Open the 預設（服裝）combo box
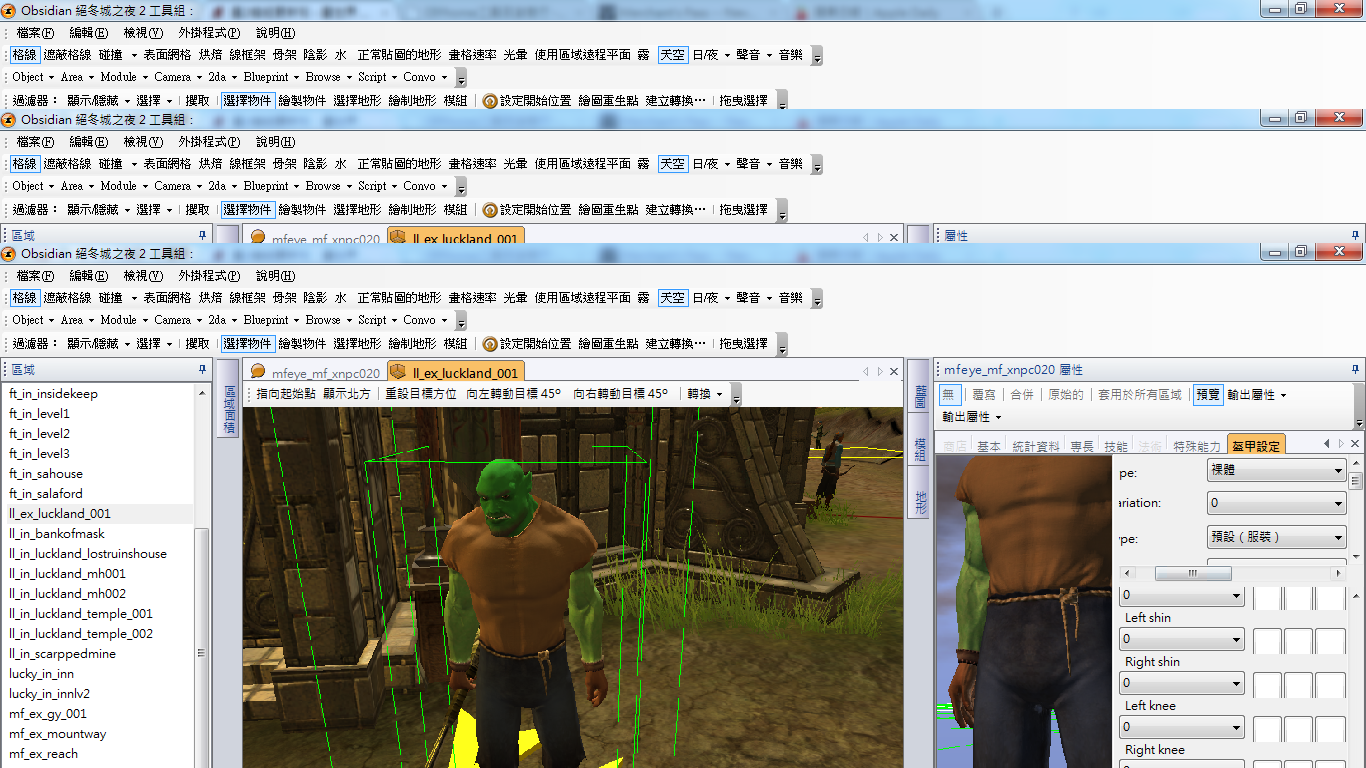The width and height of the screenshot is (1366, 768). [x=1277, y=538]
